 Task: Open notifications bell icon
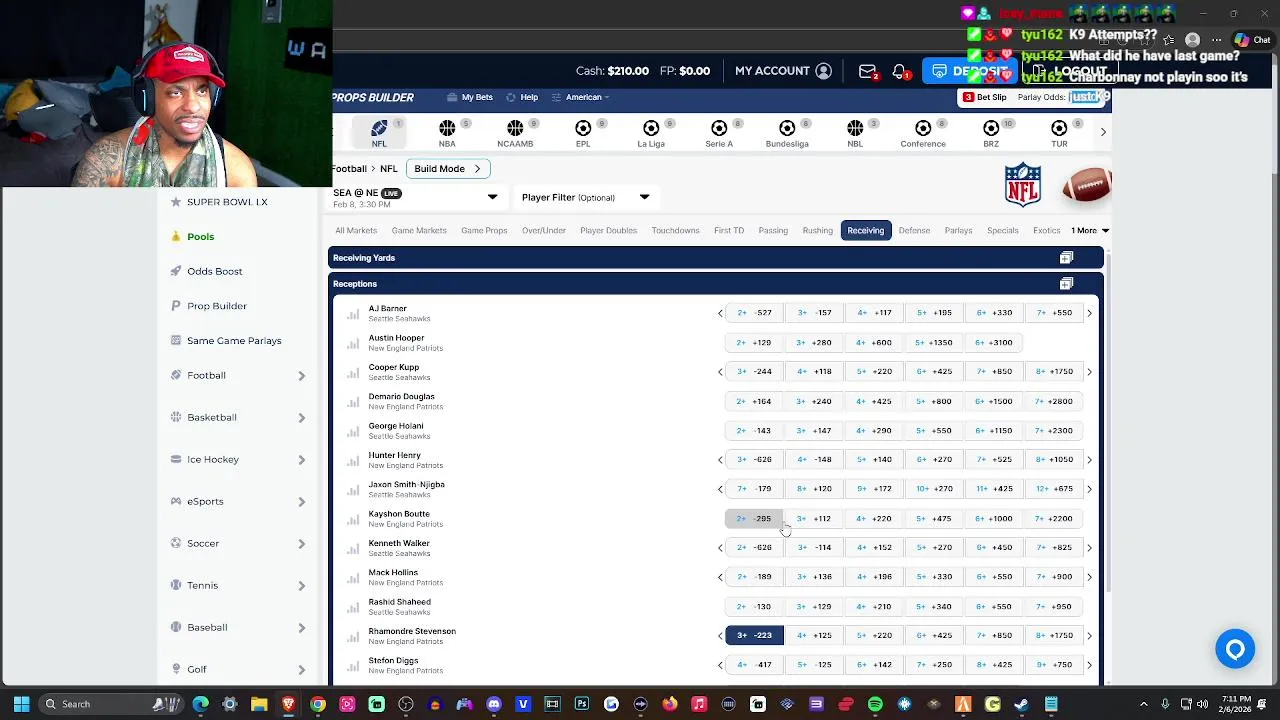tap(899, 71)
